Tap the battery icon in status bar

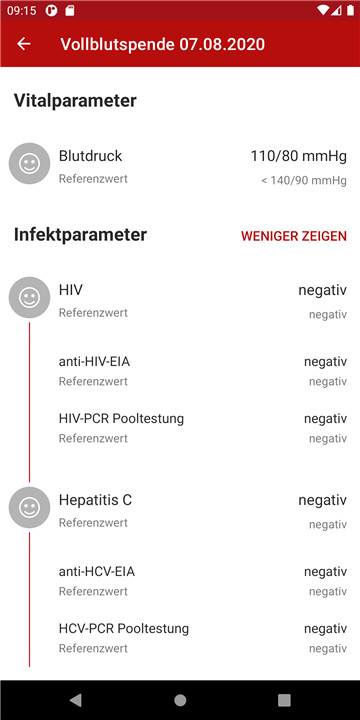click(350, 11)
